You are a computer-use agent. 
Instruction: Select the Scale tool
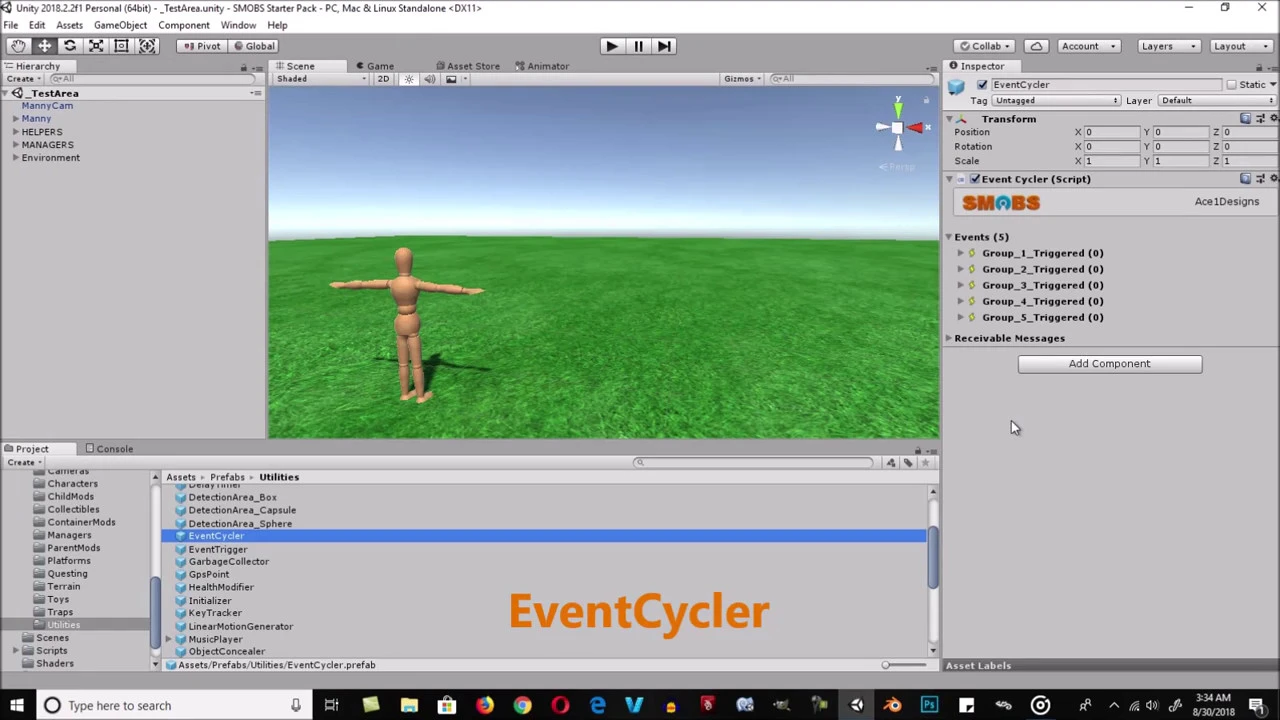coord(96,46)
